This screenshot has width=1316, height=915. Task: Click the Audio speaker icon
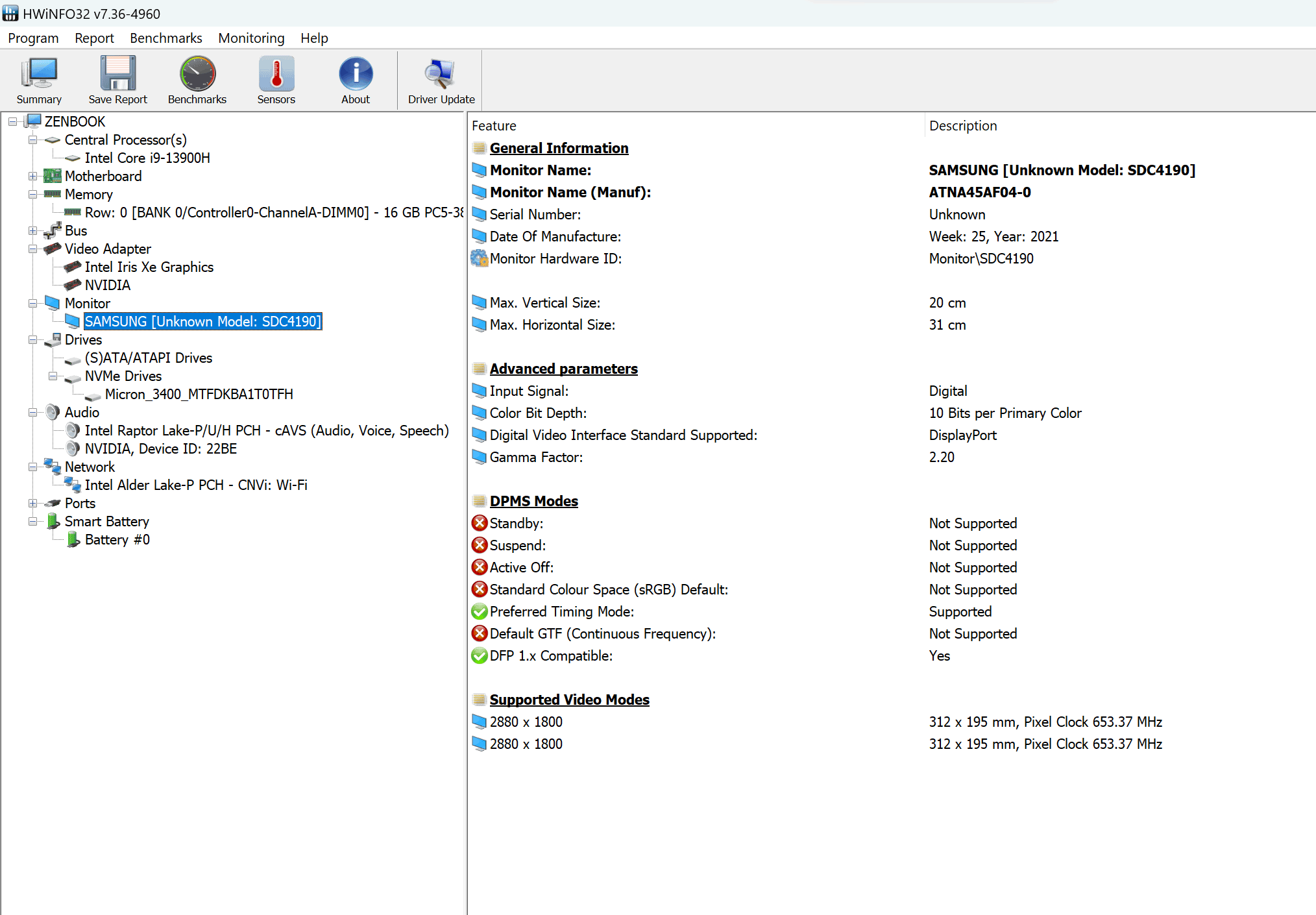coord(52,412)
